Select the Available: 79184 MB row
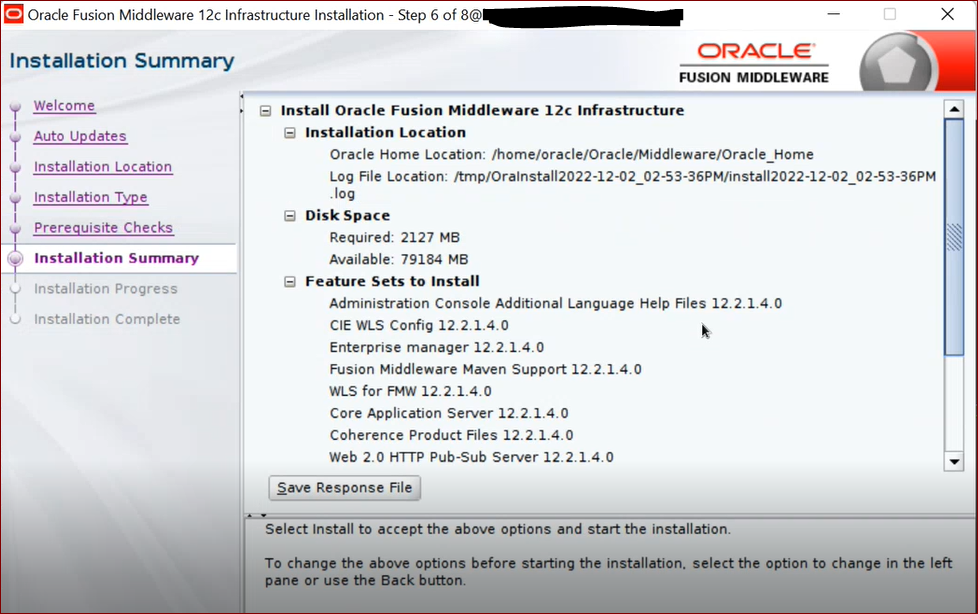 pyautogui.click(x=399, y=260)
